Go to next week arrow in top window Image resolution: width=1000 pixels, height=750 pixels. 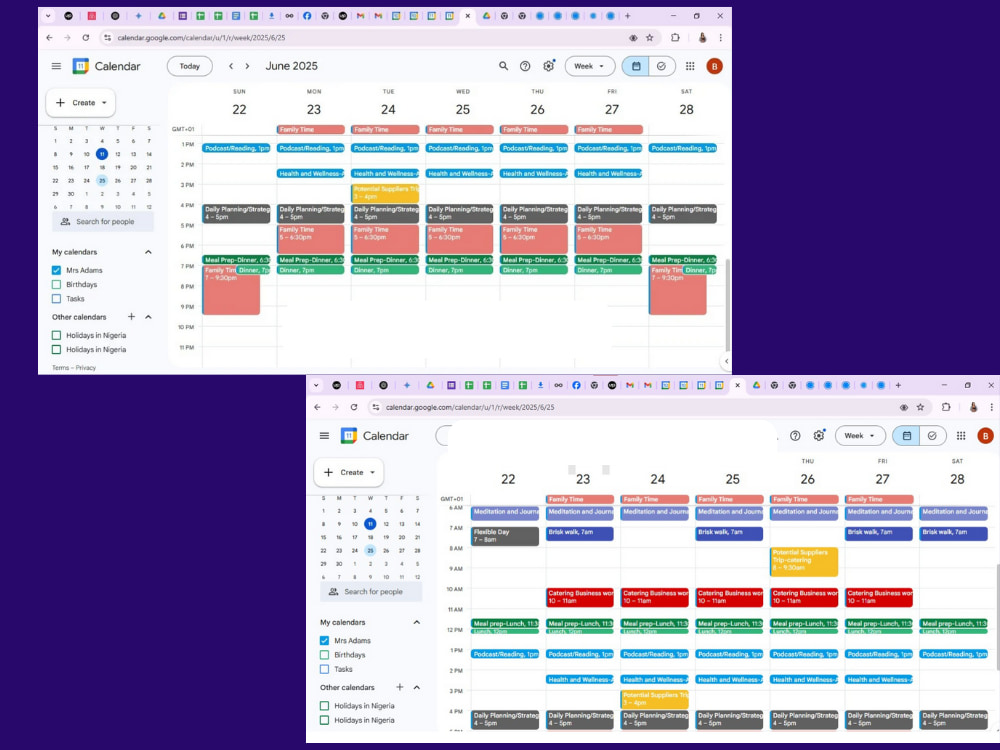coord(247,66)
